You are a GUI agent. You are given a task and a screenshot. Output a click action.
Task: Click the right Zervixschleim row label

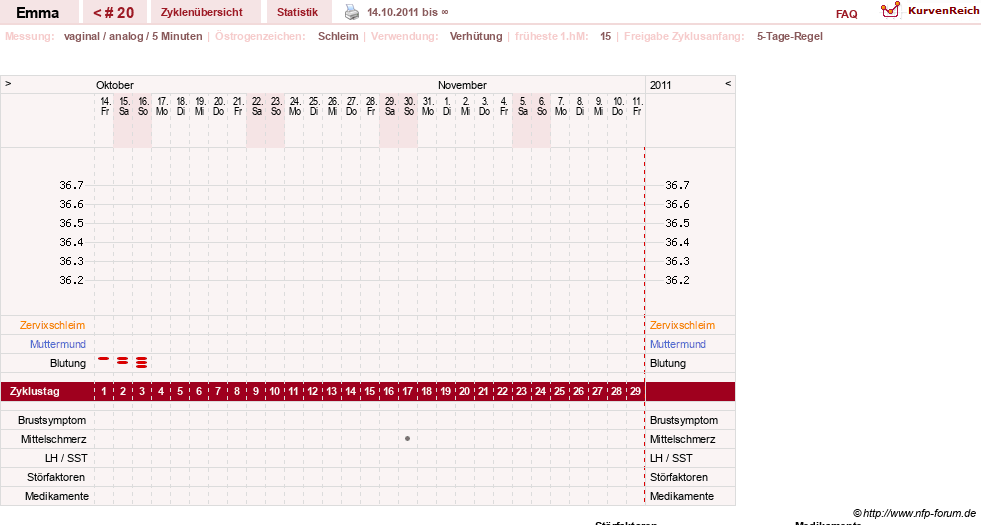tap(682, 325)
